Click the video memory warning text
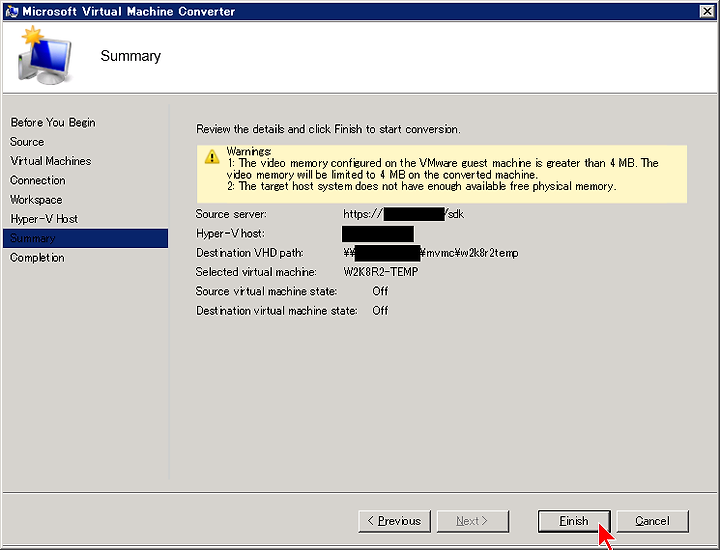Viewport: 720px width, 550px height. pos(443,169)
